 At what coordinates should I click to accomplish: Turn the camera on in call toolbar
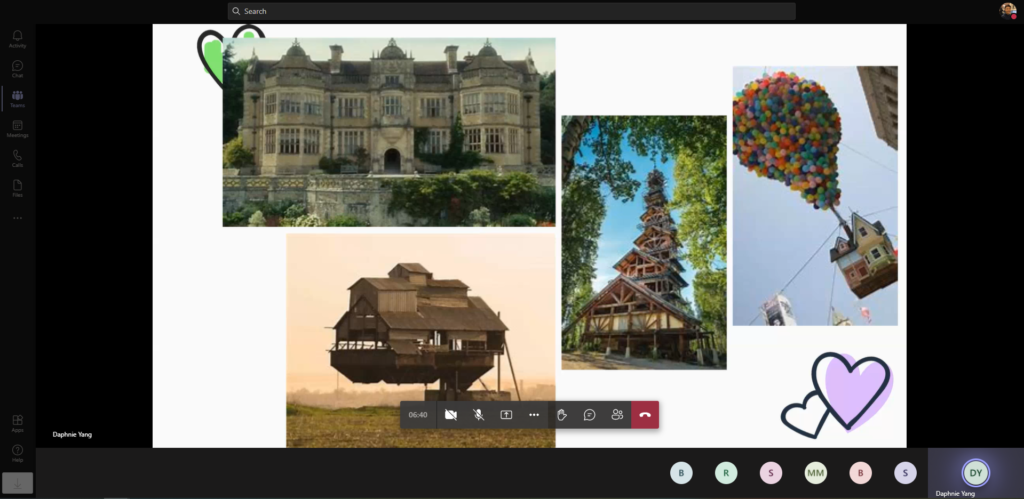coord(451,415)
